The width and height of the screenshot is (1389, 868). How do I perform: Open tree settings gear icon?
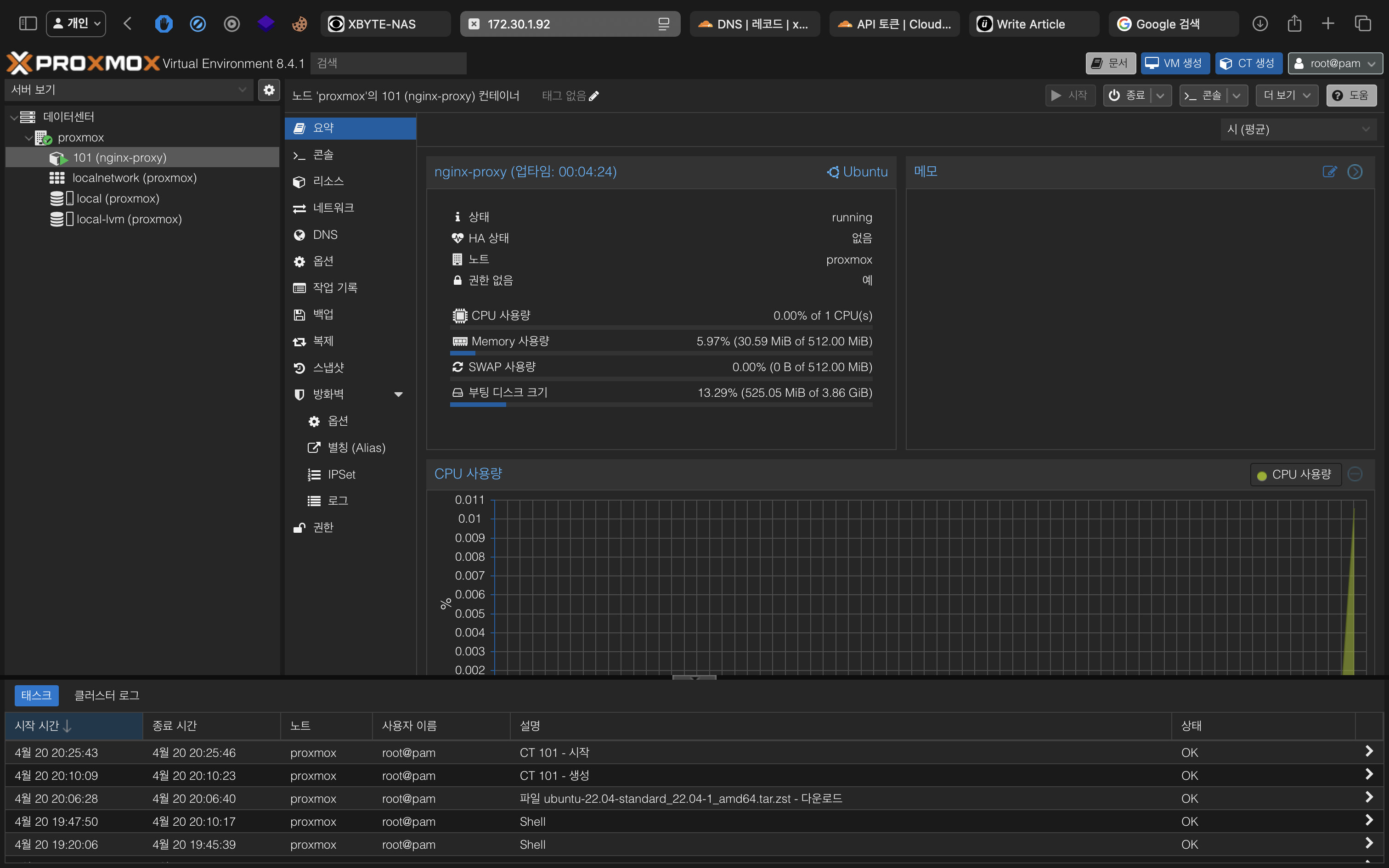(269, 90)
